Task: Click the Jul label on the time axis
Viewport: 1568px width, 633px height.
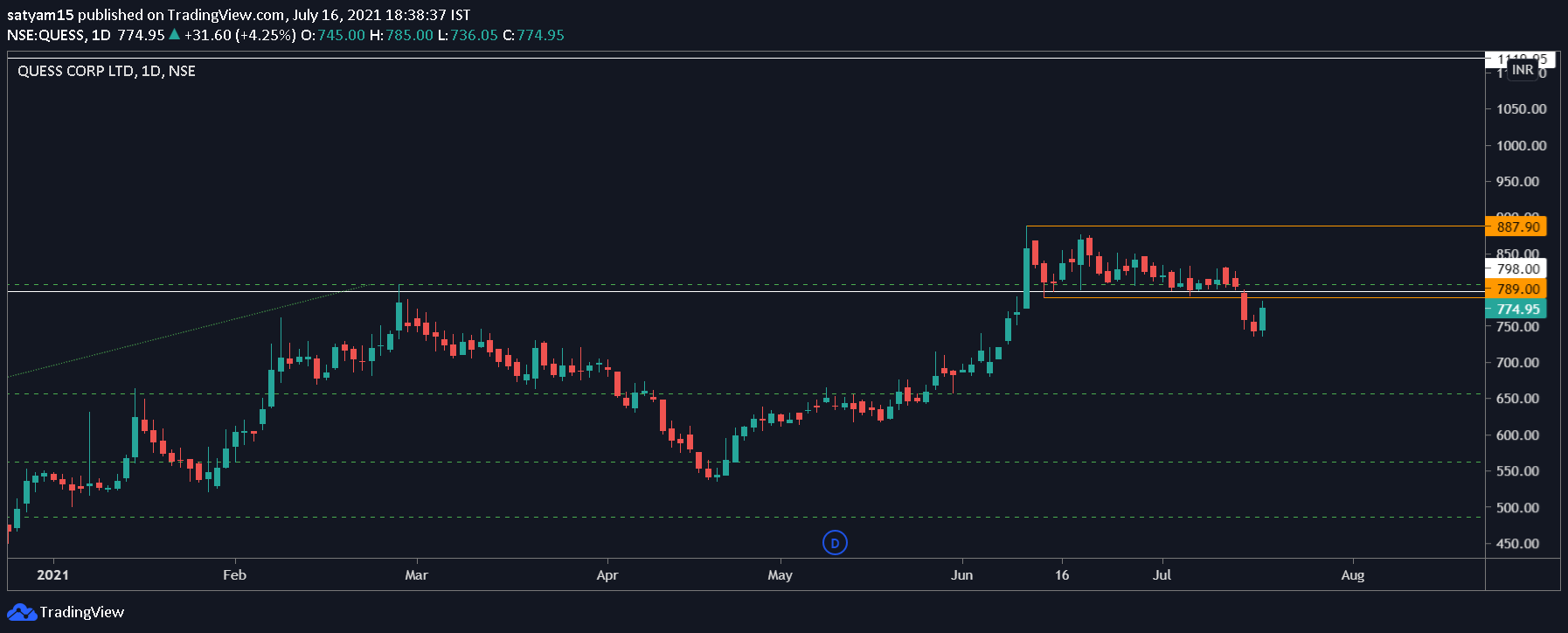Action: click(1162, 574)
